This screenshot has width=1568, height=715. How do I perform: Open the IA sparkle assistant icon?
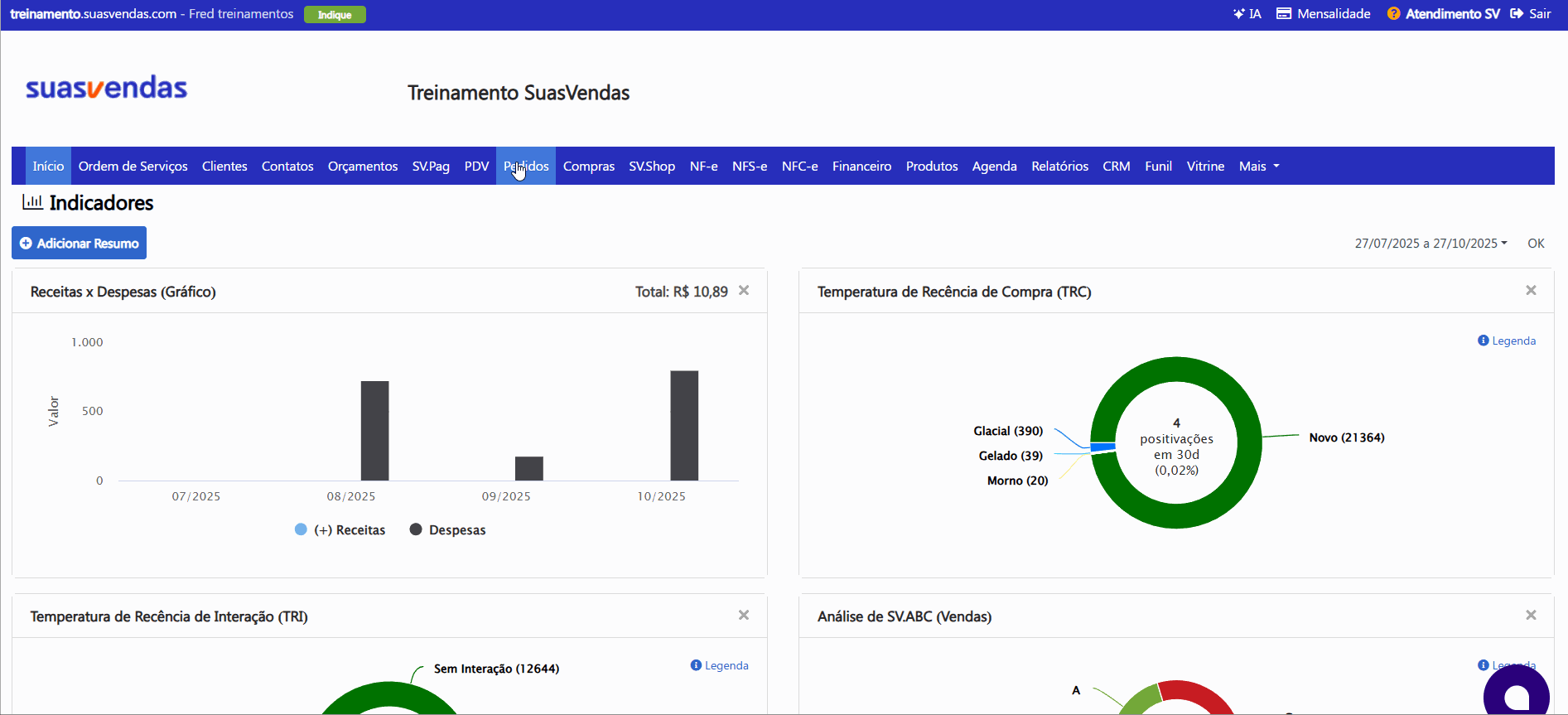(x=1238, y=13)
